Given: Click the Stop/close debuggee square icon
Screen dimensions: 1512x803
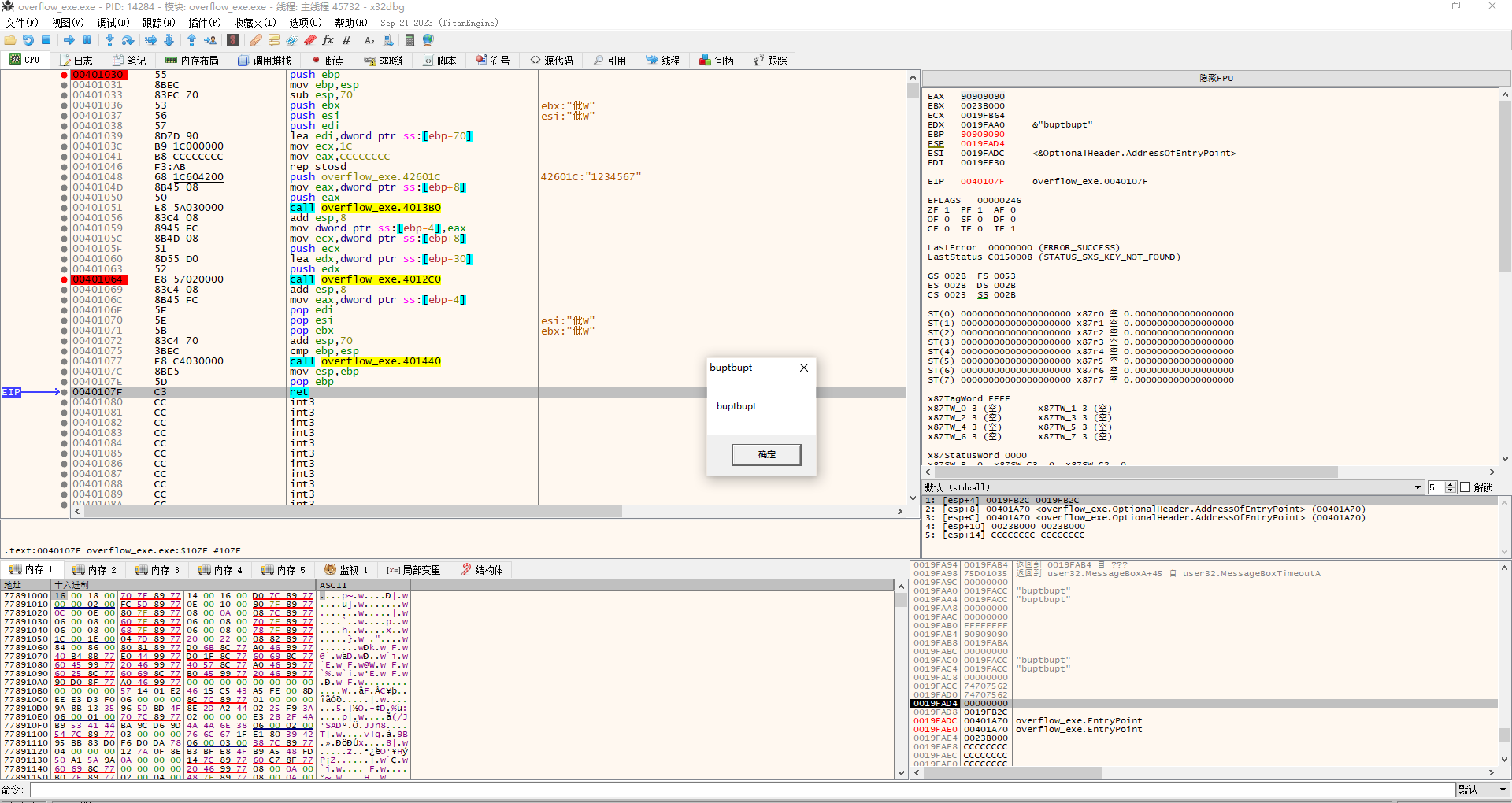Looking at the screenshot, I should point(46,40).
